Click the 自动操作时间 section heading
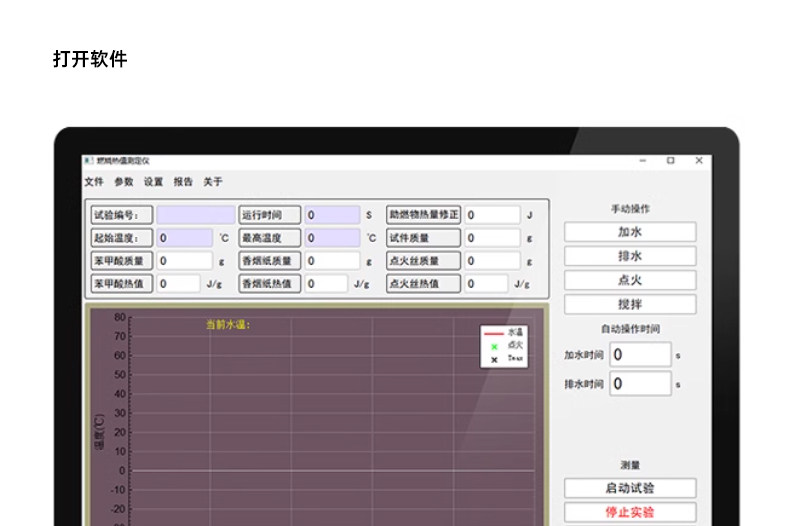This screenshot has height=526, width=790. coord(630,329)
